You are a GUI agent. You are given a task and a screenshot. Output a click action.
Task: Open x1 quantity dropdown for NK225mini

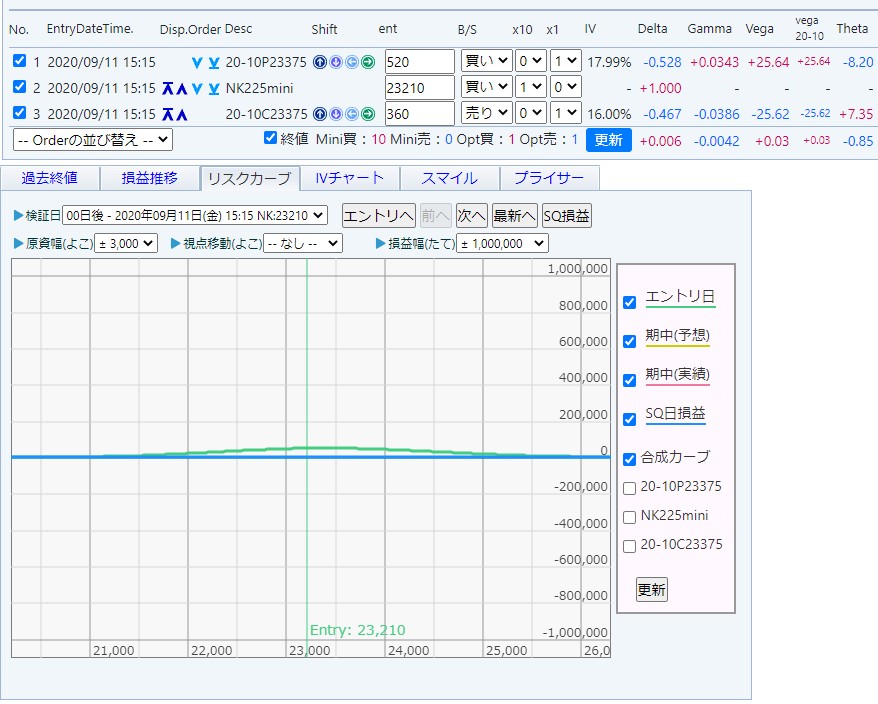pyautogui.click(x=566, y=87)
